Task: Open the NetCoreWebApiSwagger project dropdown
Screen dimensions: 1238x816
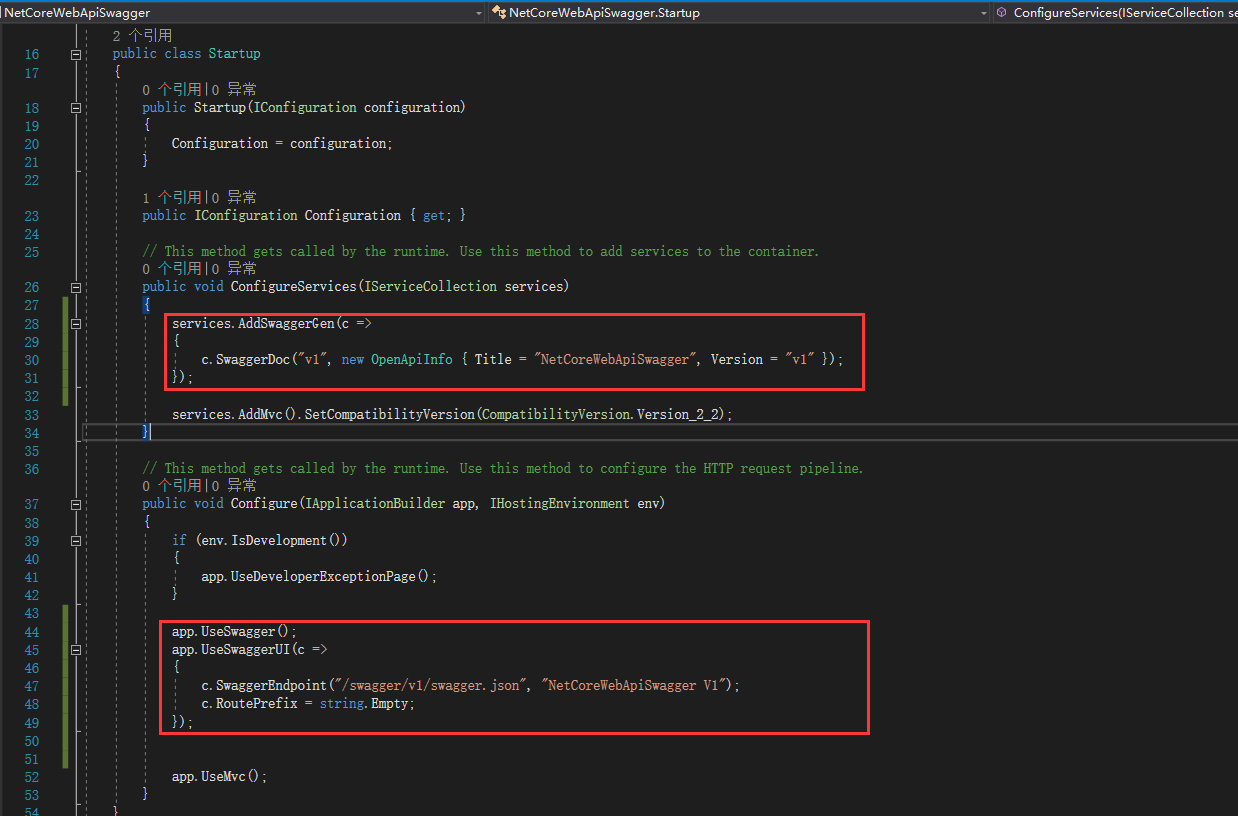Action: (x=243, y=12)
